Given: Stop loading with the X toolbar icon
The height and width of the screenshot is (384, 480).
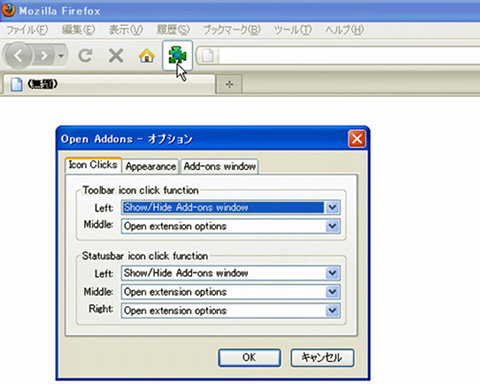Looking at the screenshot, I should click(116, 56).
